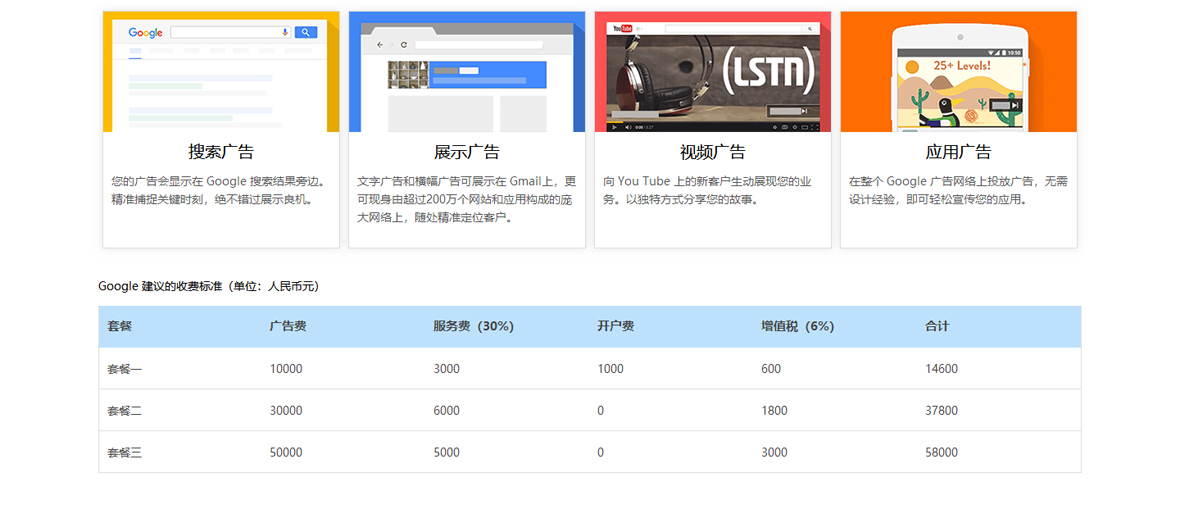Click the 套餐 column header

[x=120, y=327]
